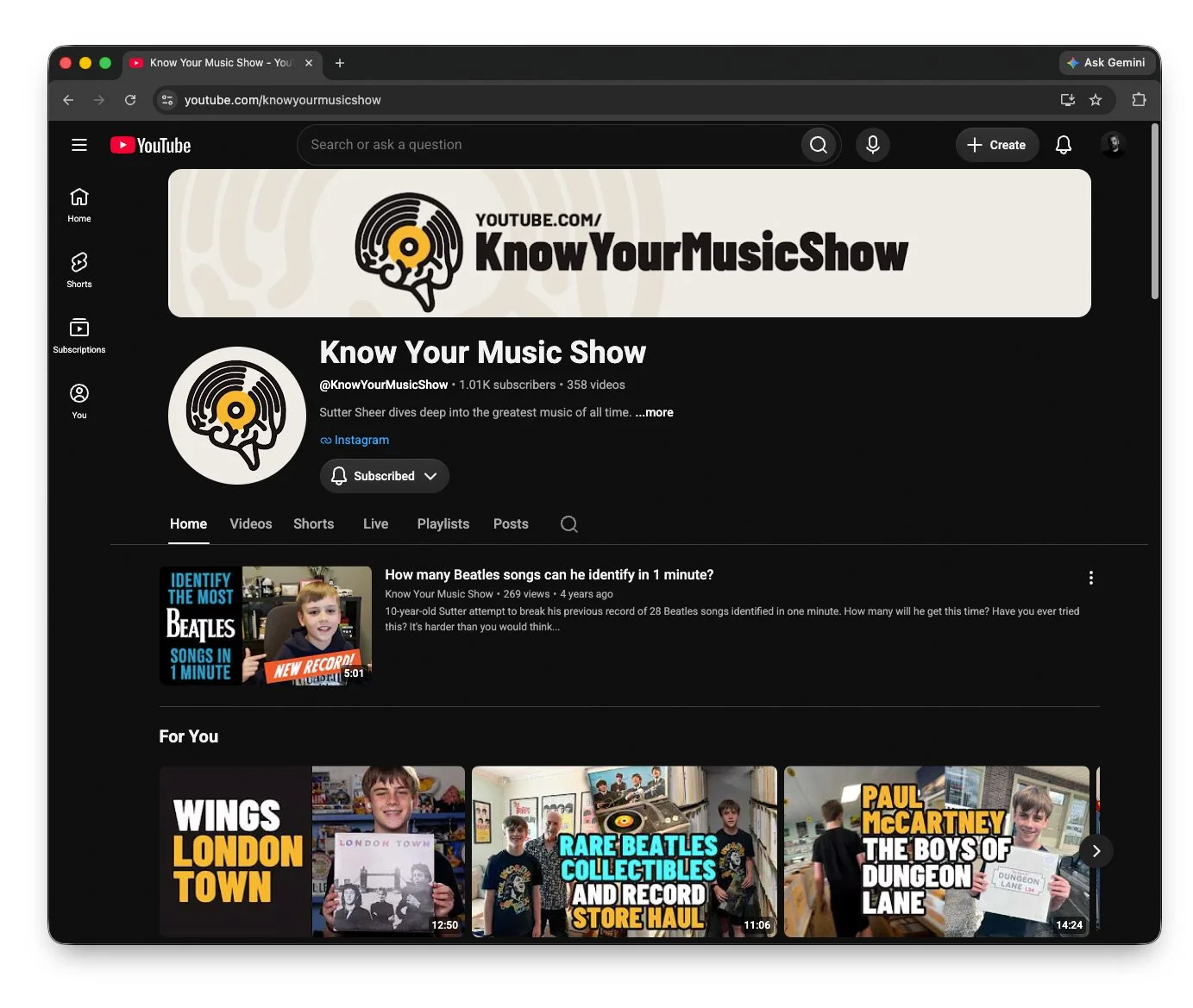Reload the current page
The height and width of the screenshot is (1008, 1193).
pos(130,100)
